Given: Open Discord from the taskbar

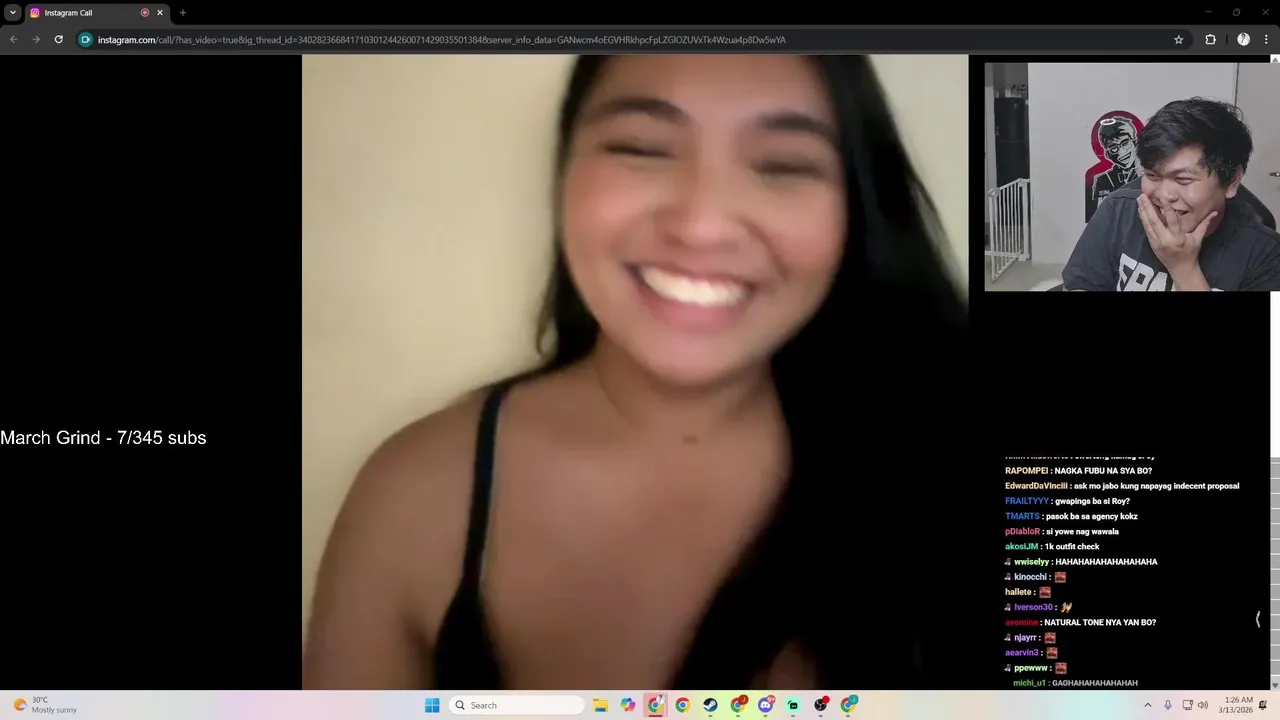Looking at the screenshot, I should pyautogui.click(x=766, y=705).
